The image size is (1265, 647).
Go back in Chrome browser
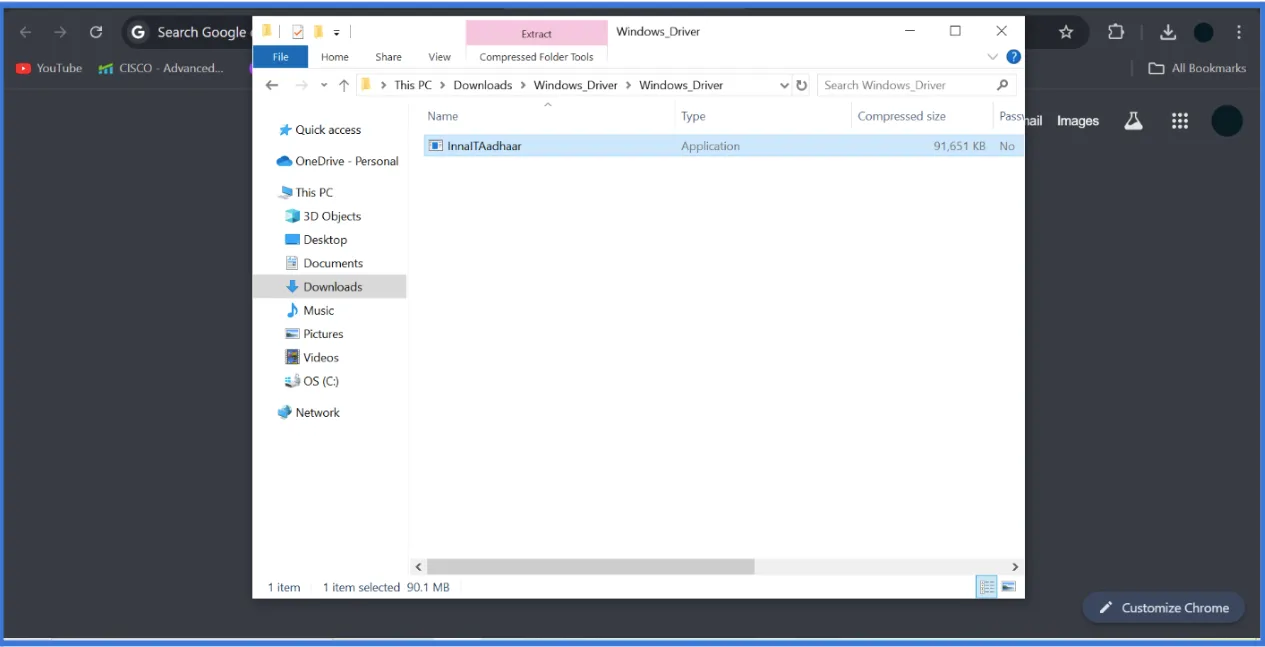(26, 32)
